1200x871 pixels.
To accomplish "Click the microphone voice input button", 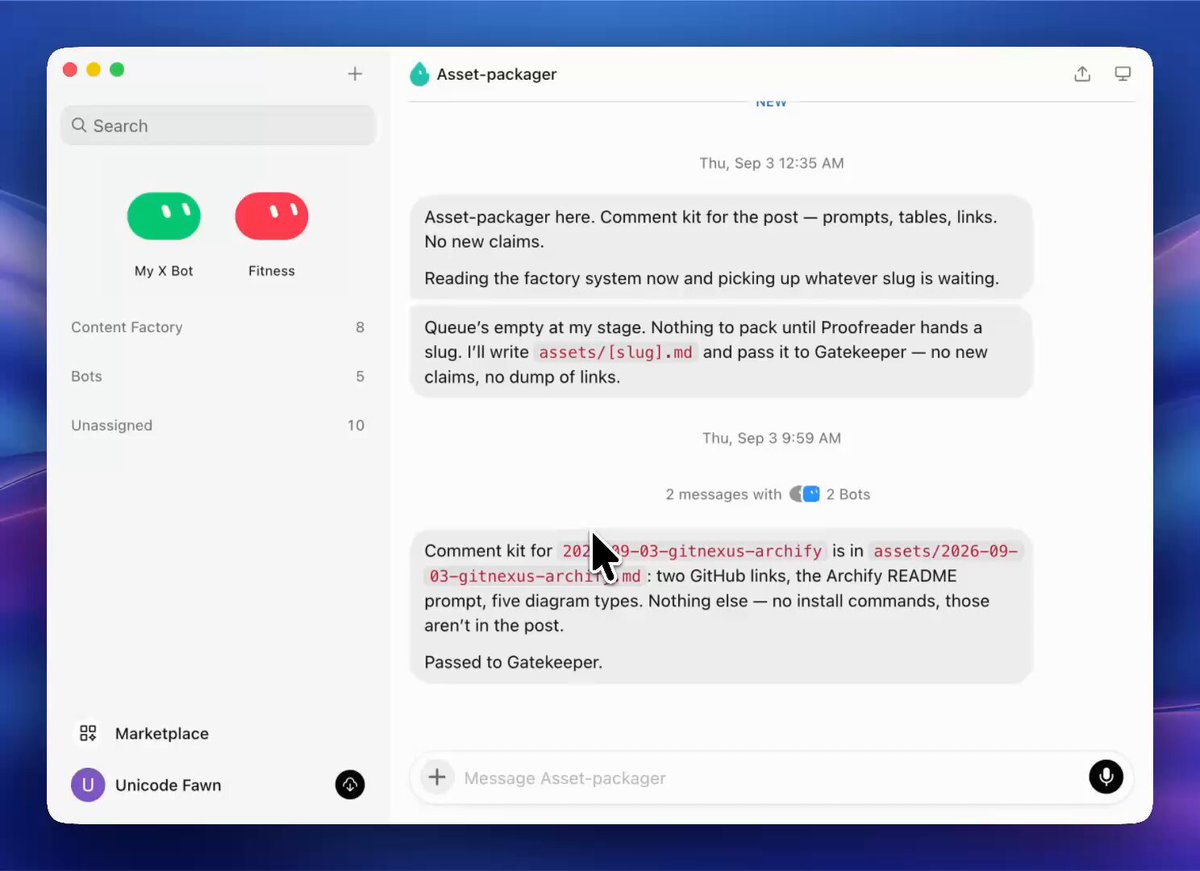I will (1106, 777).
